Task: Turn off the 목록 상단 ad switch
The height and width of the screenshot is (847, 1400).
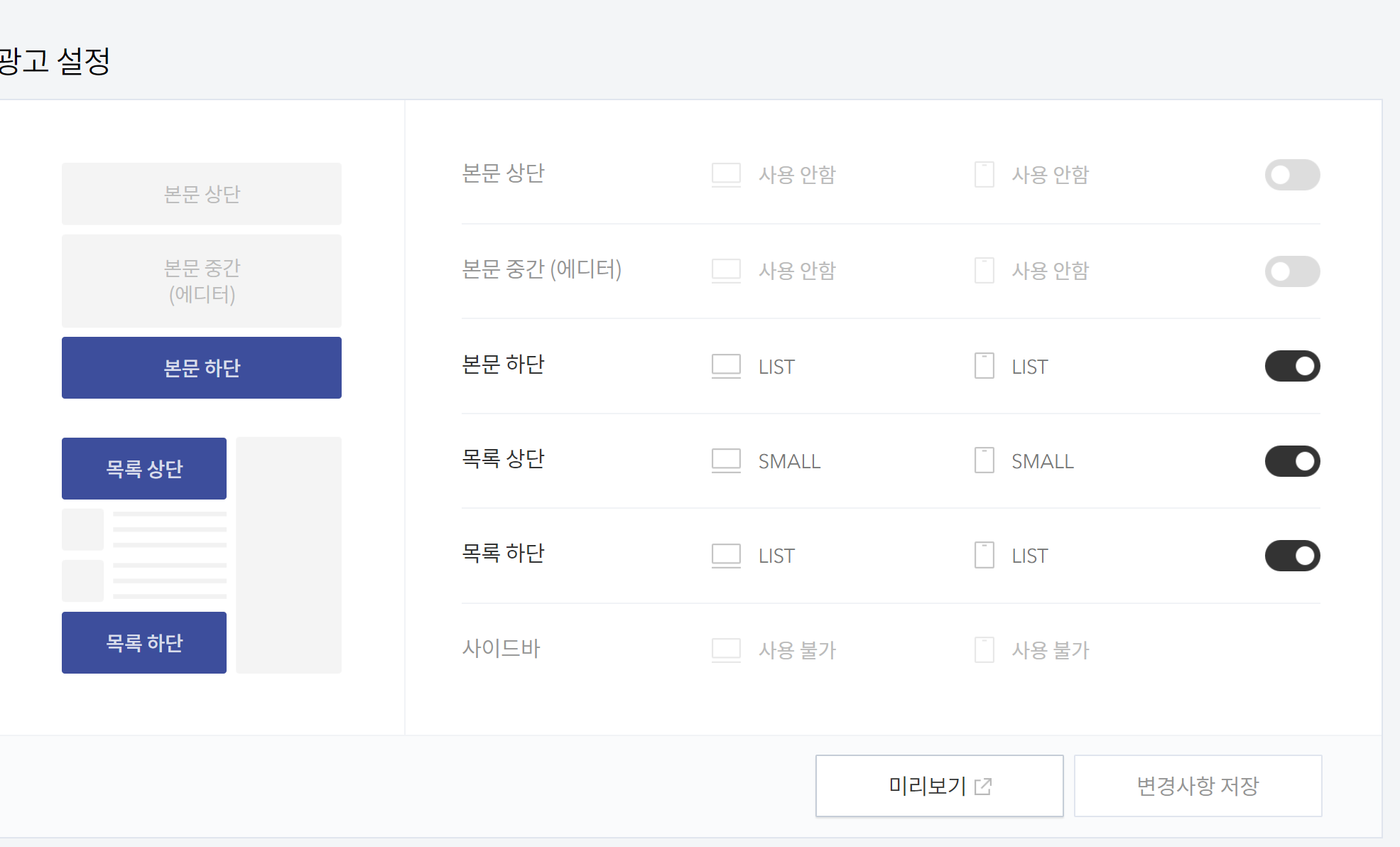Action: 1292,461
